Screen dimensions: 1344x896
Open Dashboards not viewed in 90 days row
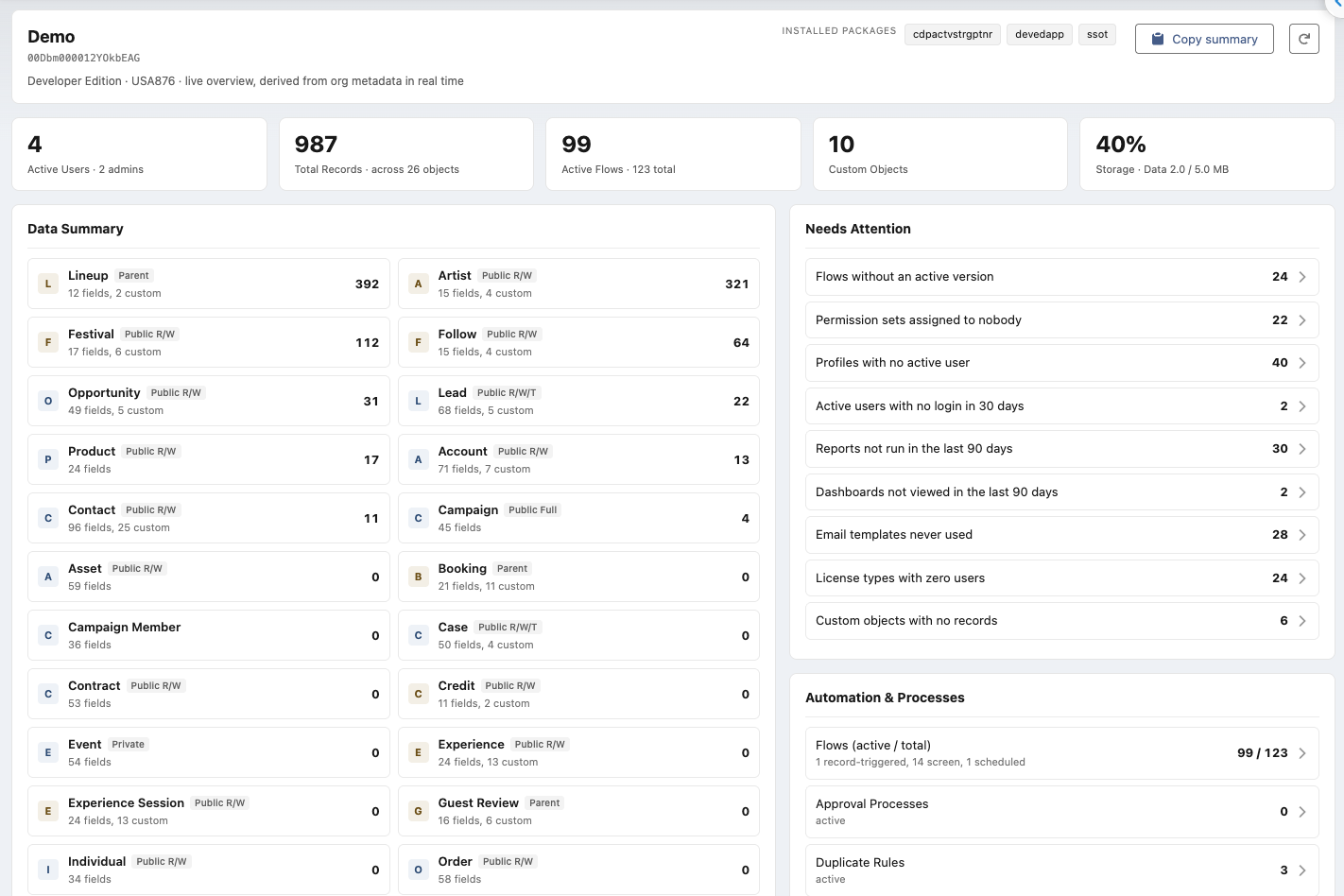click(1062, 492)
